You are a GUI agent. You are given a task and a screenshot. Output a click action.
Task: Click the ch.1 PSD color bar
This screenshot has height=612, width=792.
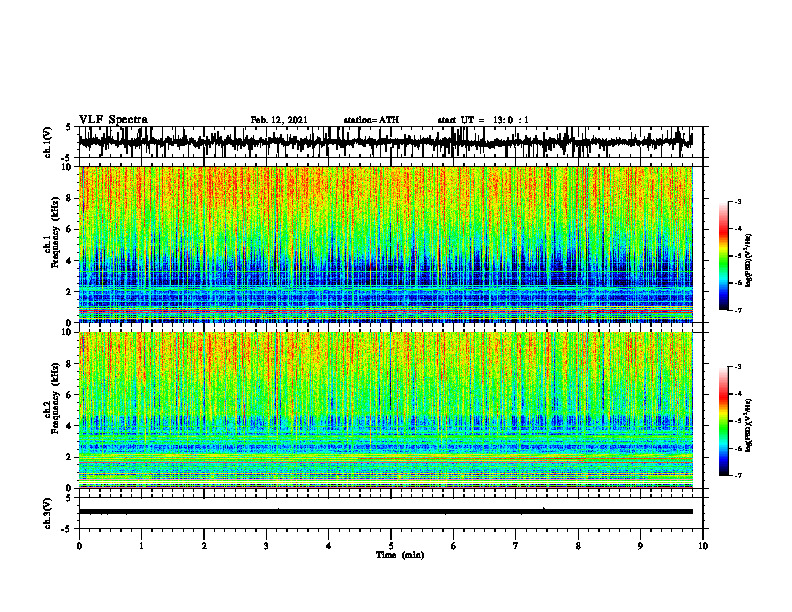723,256
